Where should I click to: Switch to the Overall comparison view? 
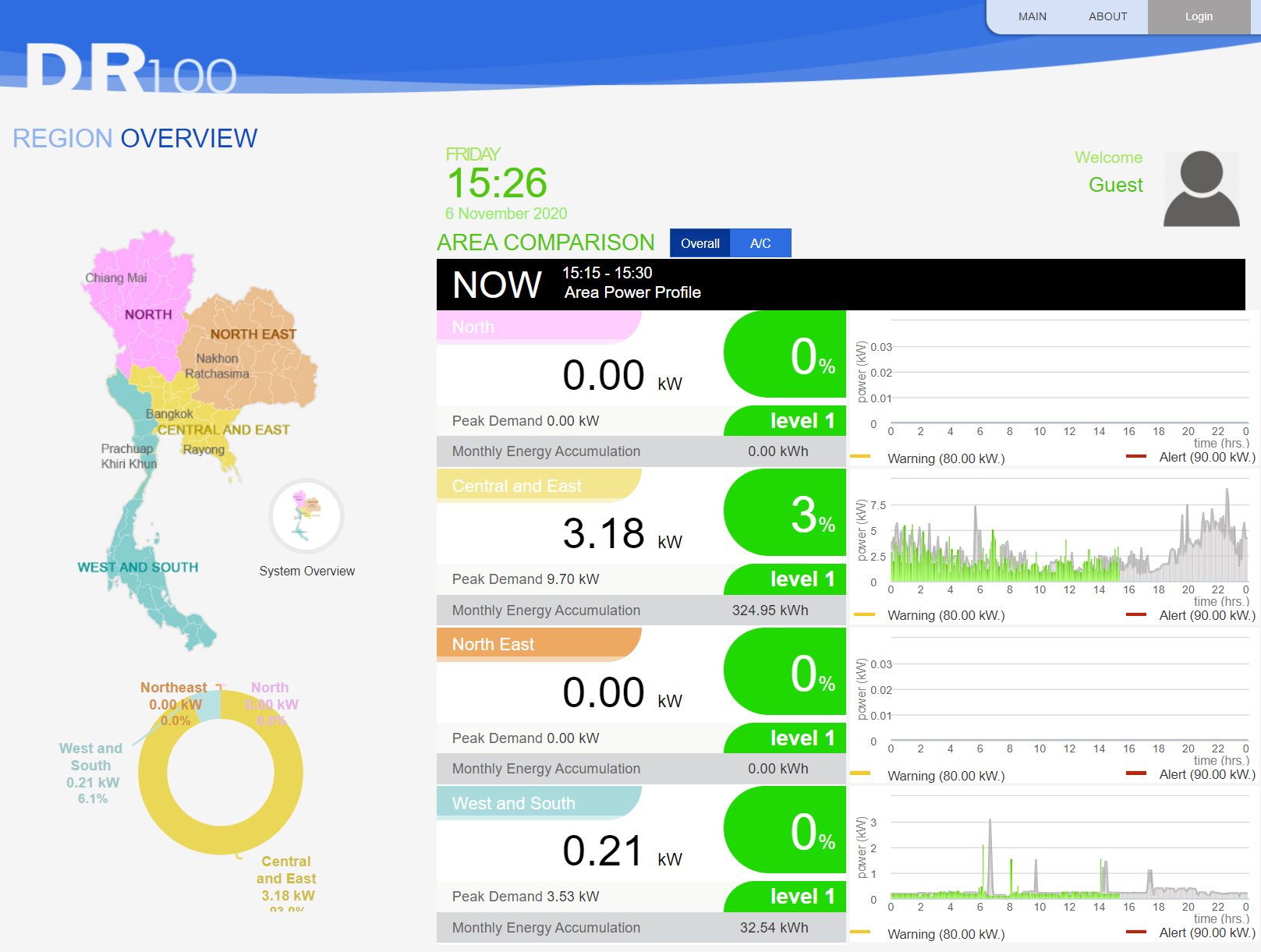tap(700, 243)
